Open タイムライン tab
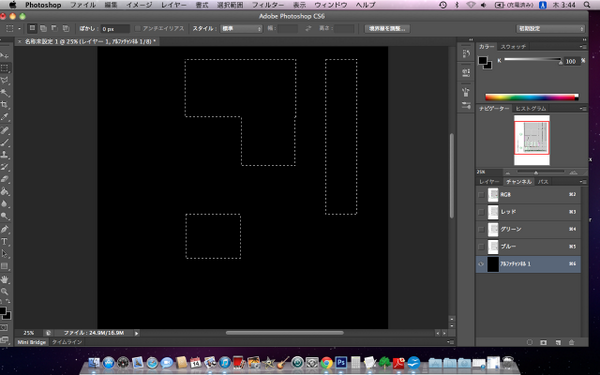 pyautogui.click(x=67, y=342)
